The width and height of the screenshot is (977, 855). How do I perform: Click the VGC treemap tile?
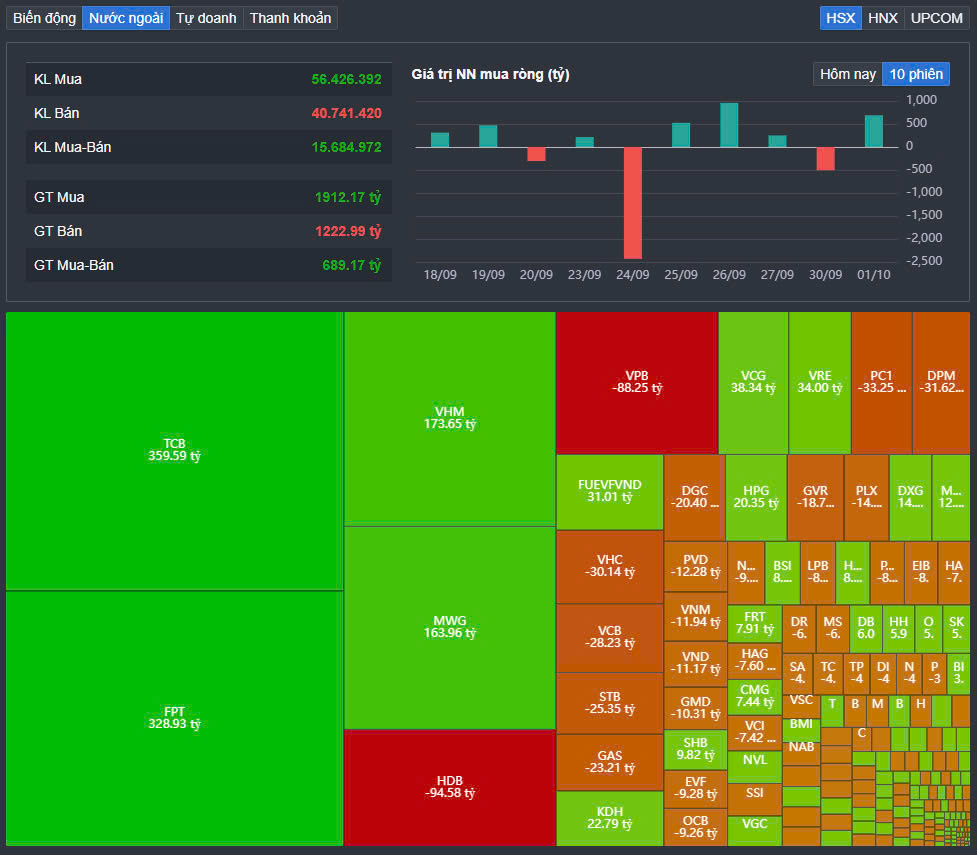point(755,831)
